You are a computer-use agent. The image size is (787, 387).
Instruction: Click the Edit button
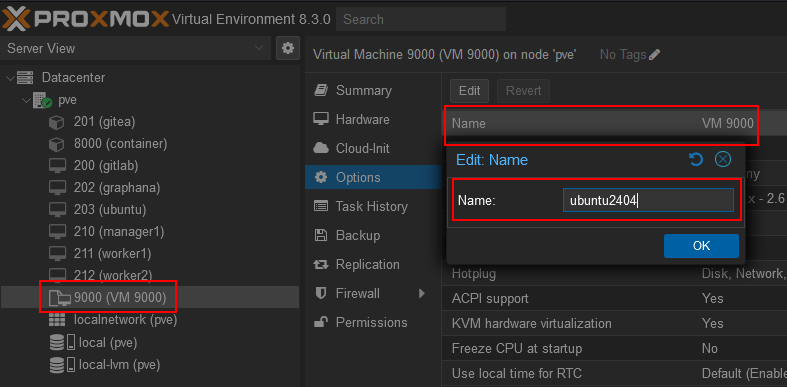469,91
